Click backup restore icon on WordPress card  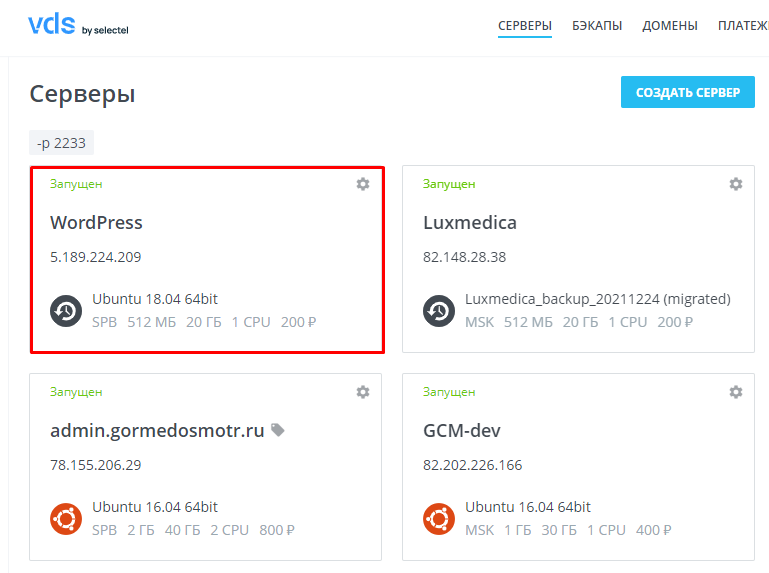point(66,311)
